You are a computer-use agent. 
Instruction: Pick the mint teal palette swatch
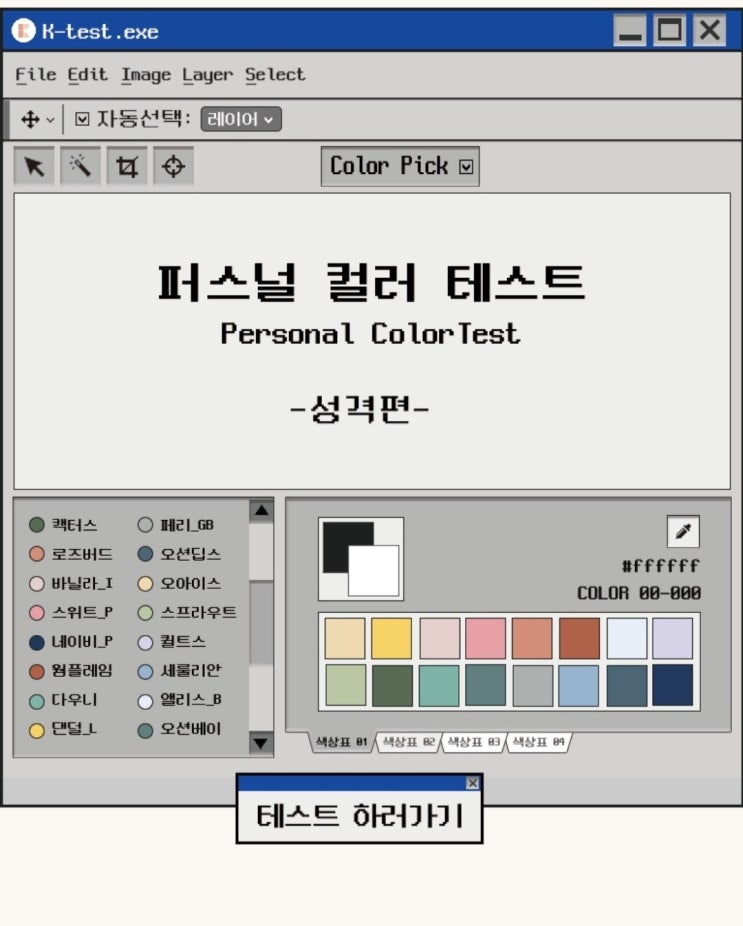(x=439, y=686)
